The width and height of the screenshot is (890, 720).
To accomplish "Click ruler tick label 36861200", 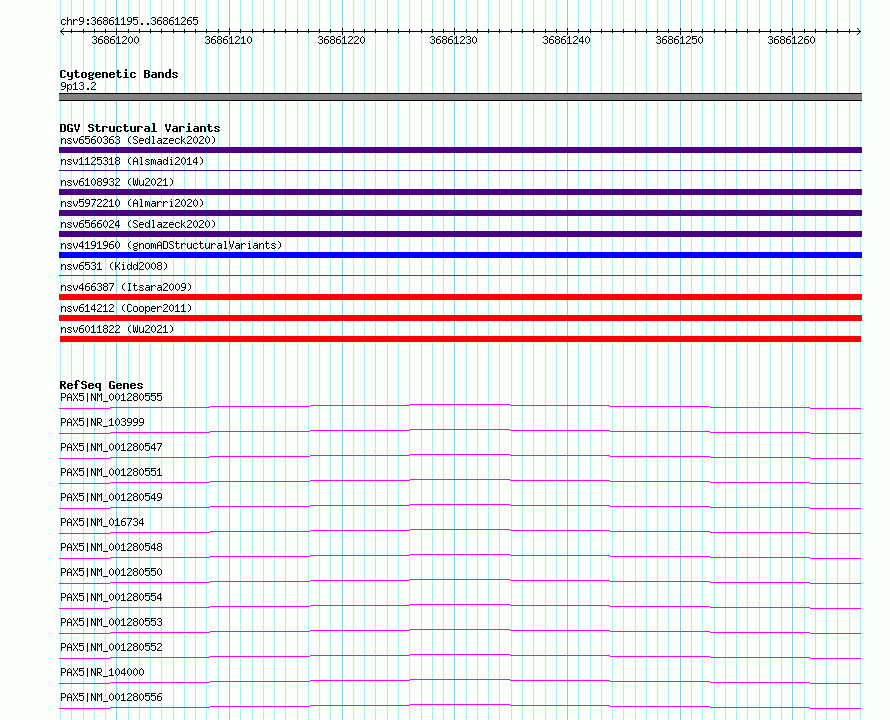I will tap(115, 40).
